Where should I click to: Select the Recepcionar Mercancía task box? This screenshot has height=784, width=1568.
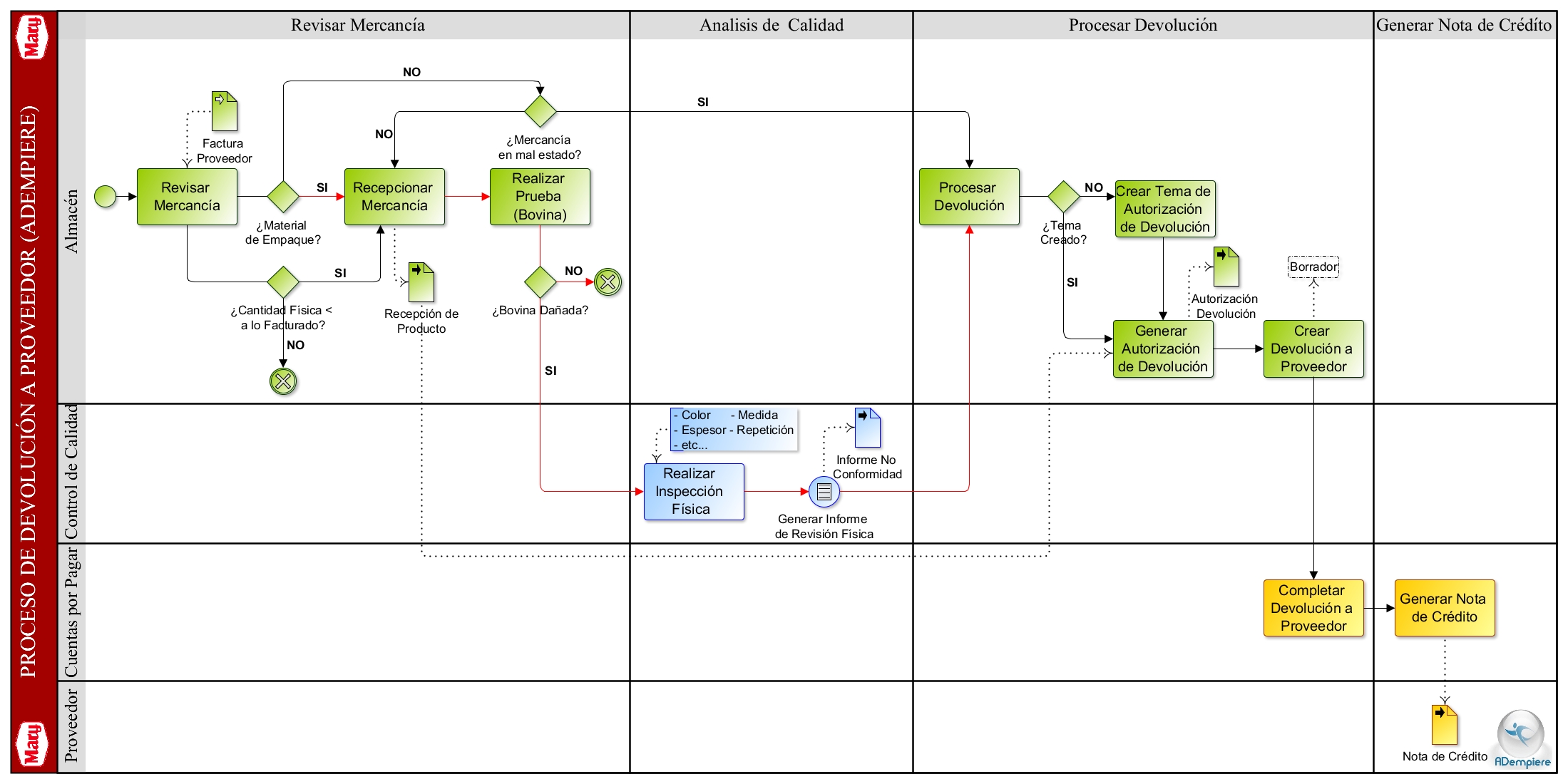(x=394, y=197)
